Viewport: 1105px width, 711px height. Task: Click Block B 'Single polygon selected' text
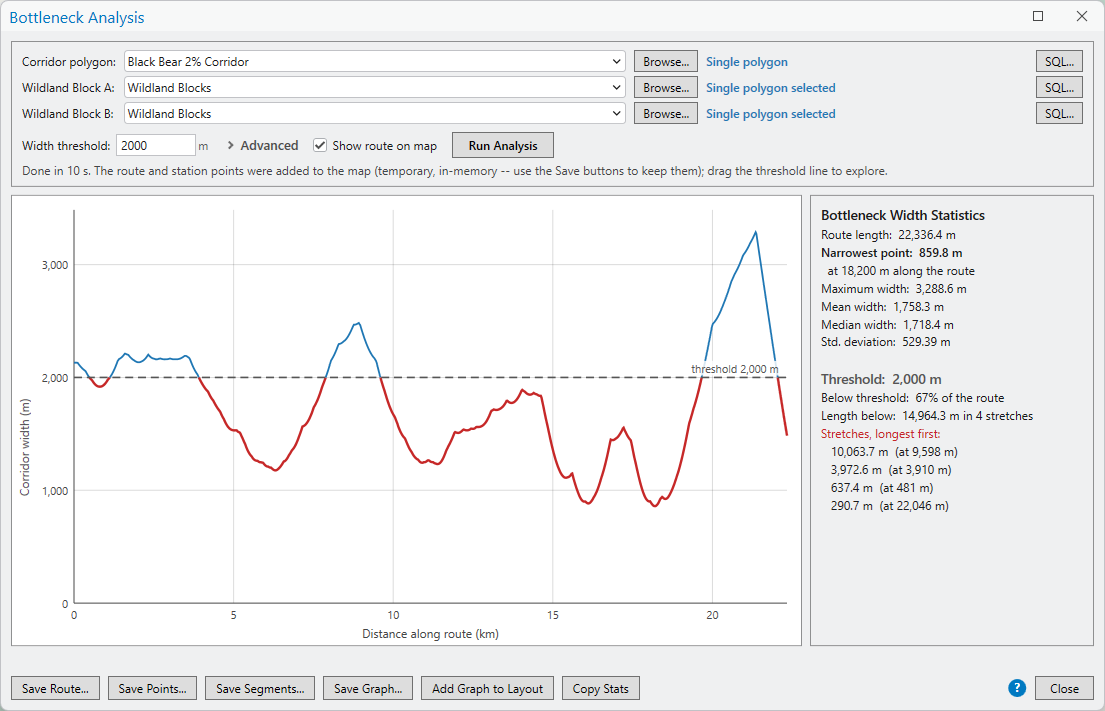[x=770, y=114]
